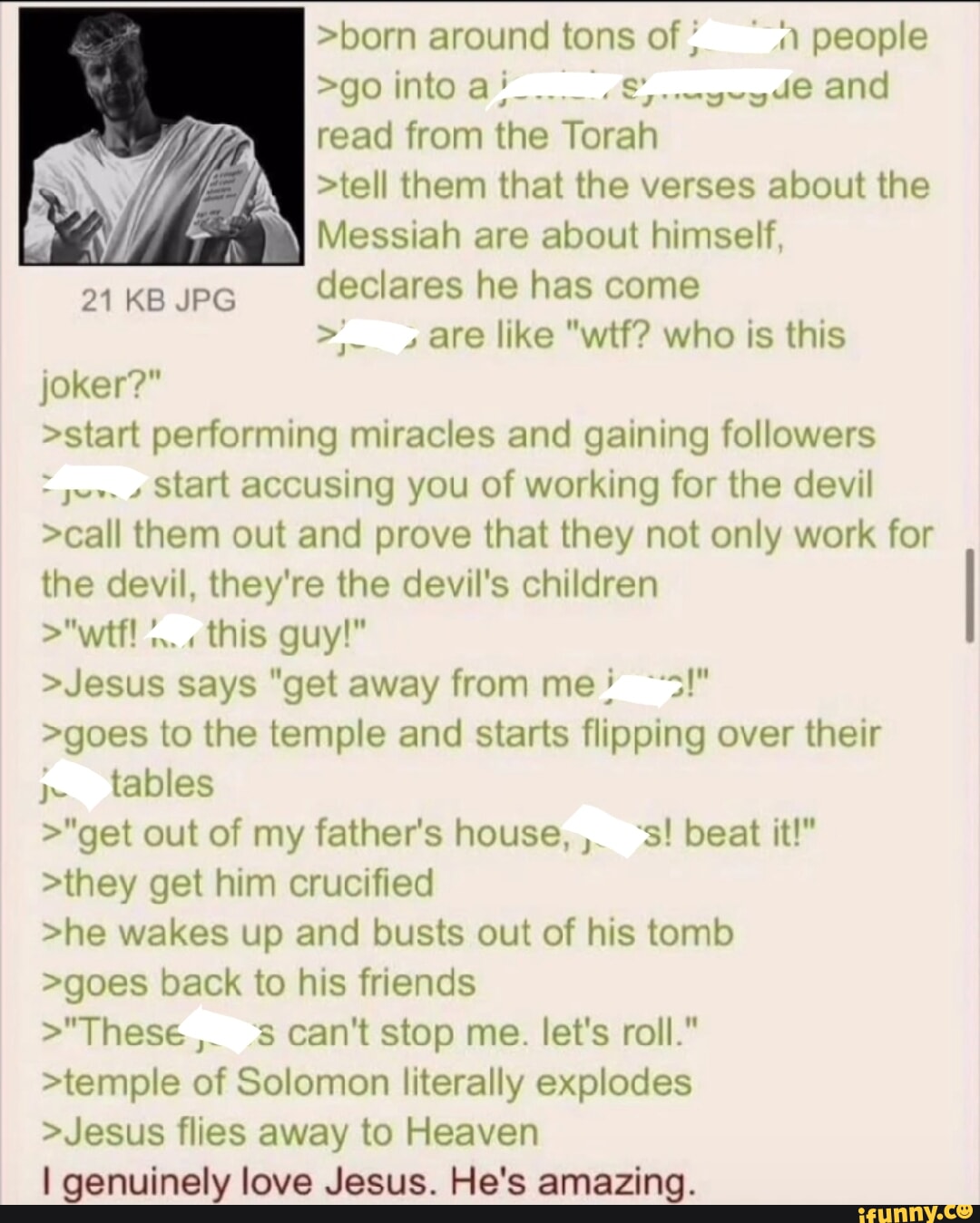Viewport: 980px width, 1223px height.
Task: Click the scrollbar handle on the right edge
Action: coord(970,597)
